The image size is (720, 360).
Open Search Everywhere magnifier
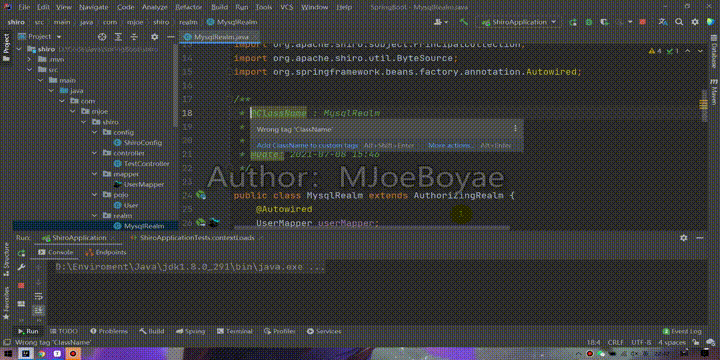coord(679,22)
